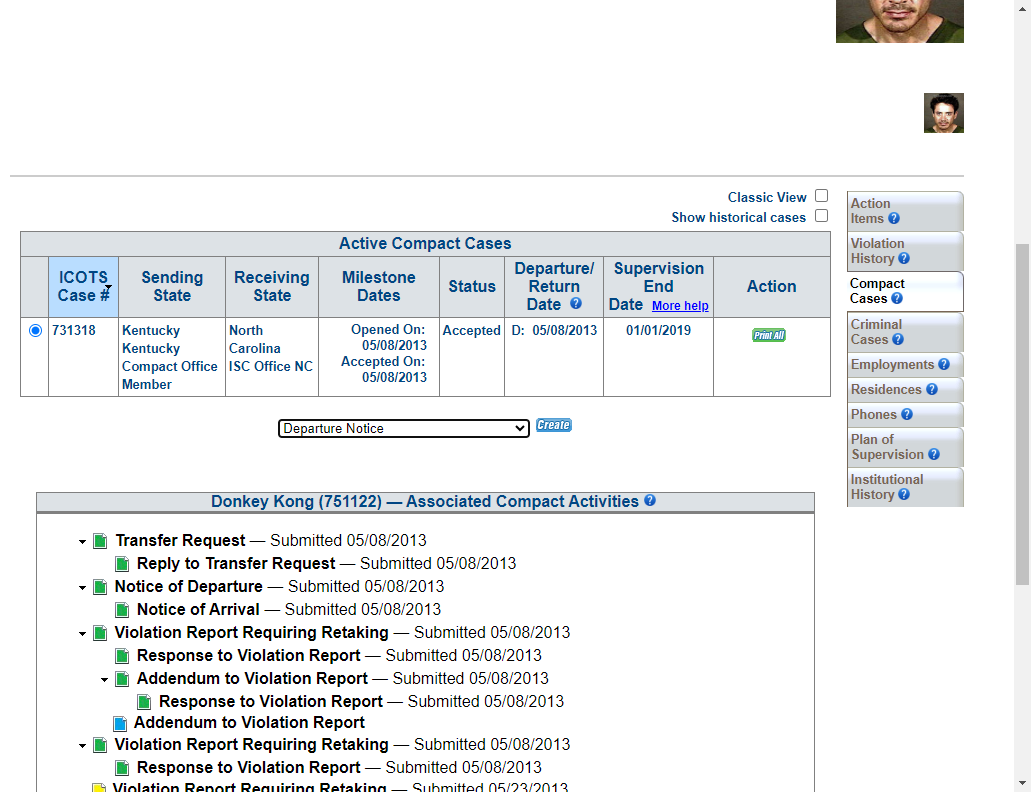Open help icon beside Plan of Supervision
The width and height of the screenshot is (1031, 792).
934,454
